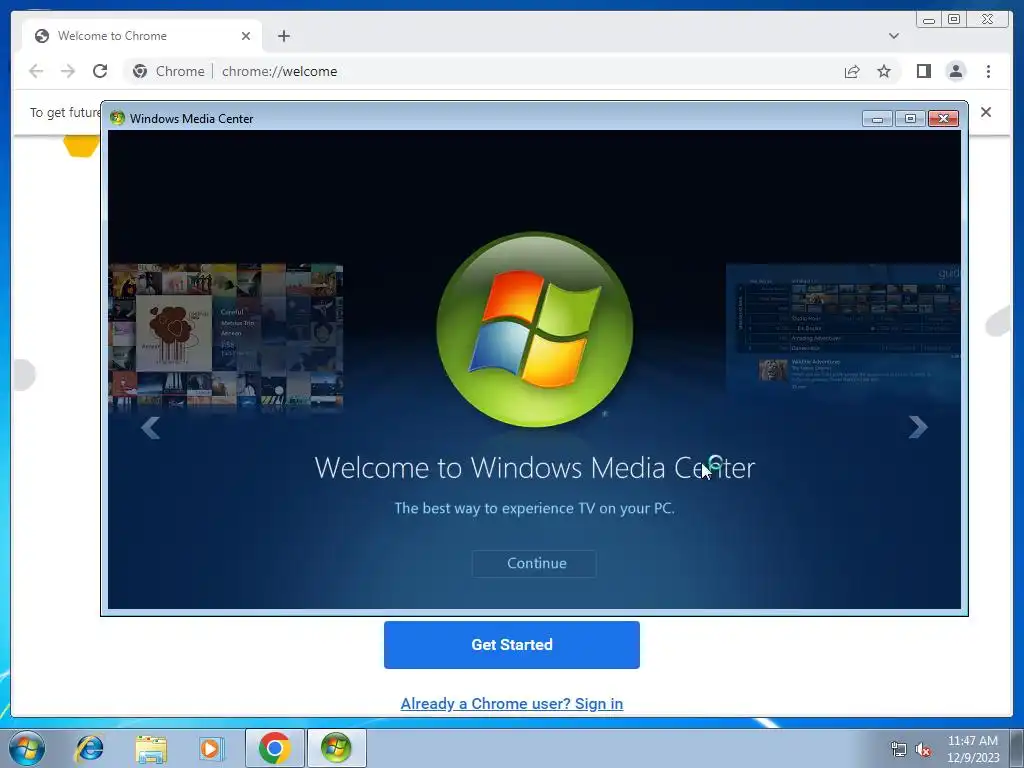Screen dimensions: 1024x768
Task: Go back in Chrome
Action: pyautogui.click(x=36, y=71)
